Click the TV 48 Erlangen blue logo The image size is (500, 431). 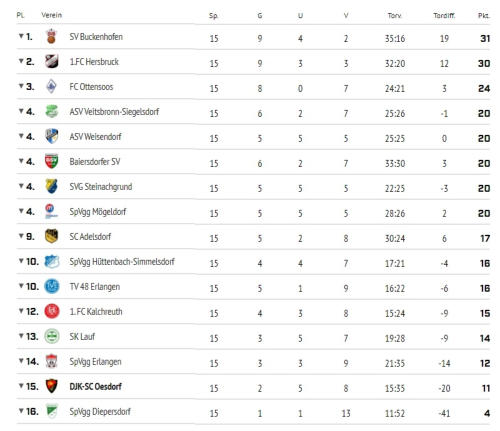tap(52, 286)
